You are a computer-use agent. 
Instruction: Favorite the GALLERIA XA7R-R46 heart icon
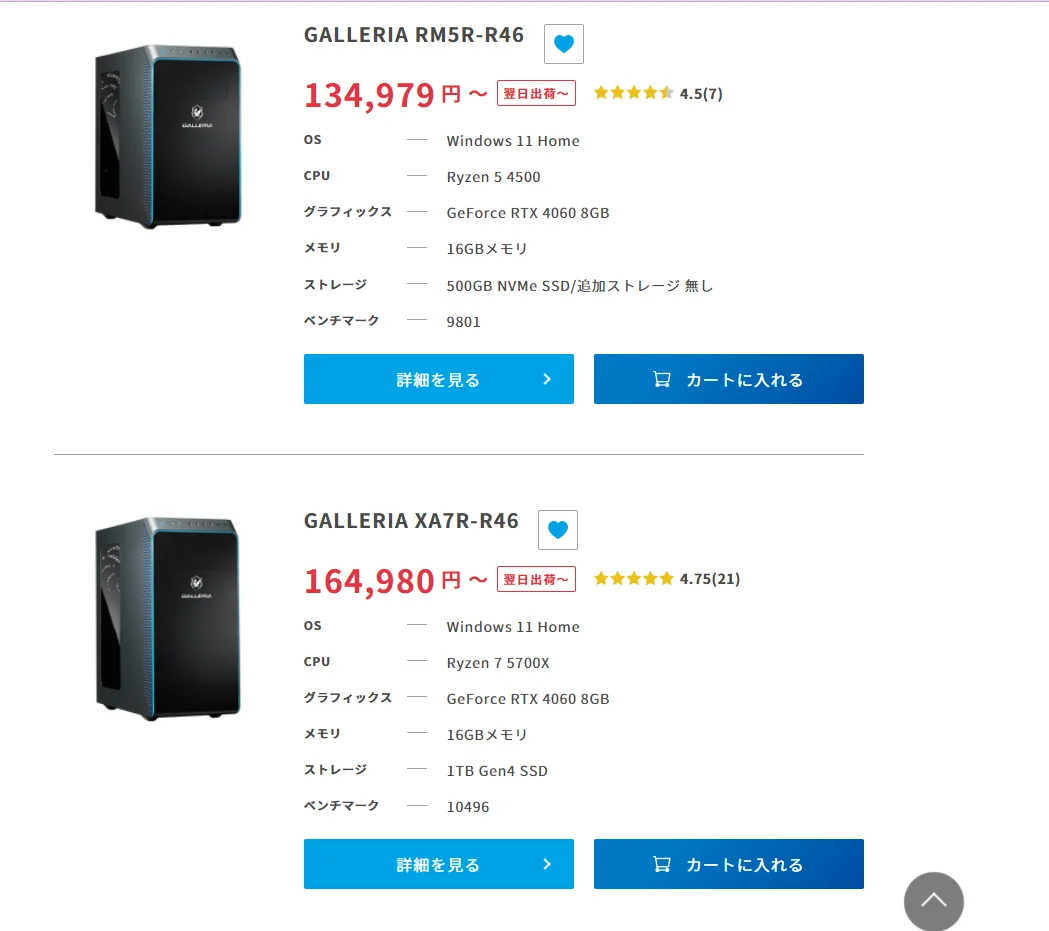(x=558, y=530)
